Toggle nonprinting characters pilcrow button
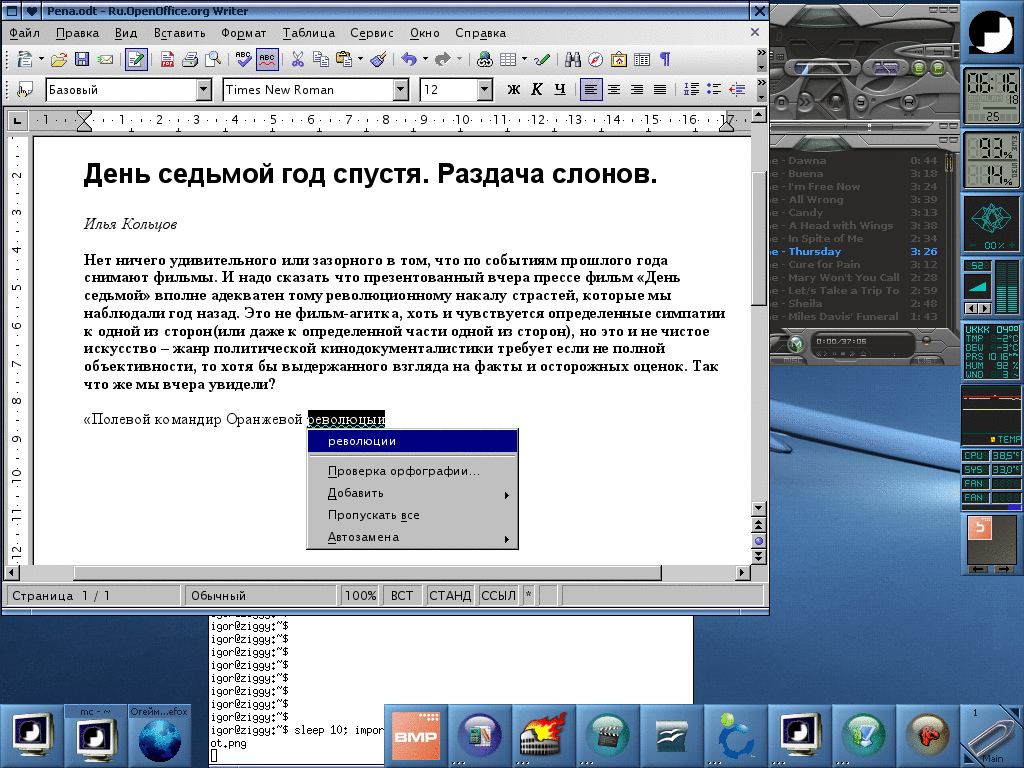 (664, 59)
